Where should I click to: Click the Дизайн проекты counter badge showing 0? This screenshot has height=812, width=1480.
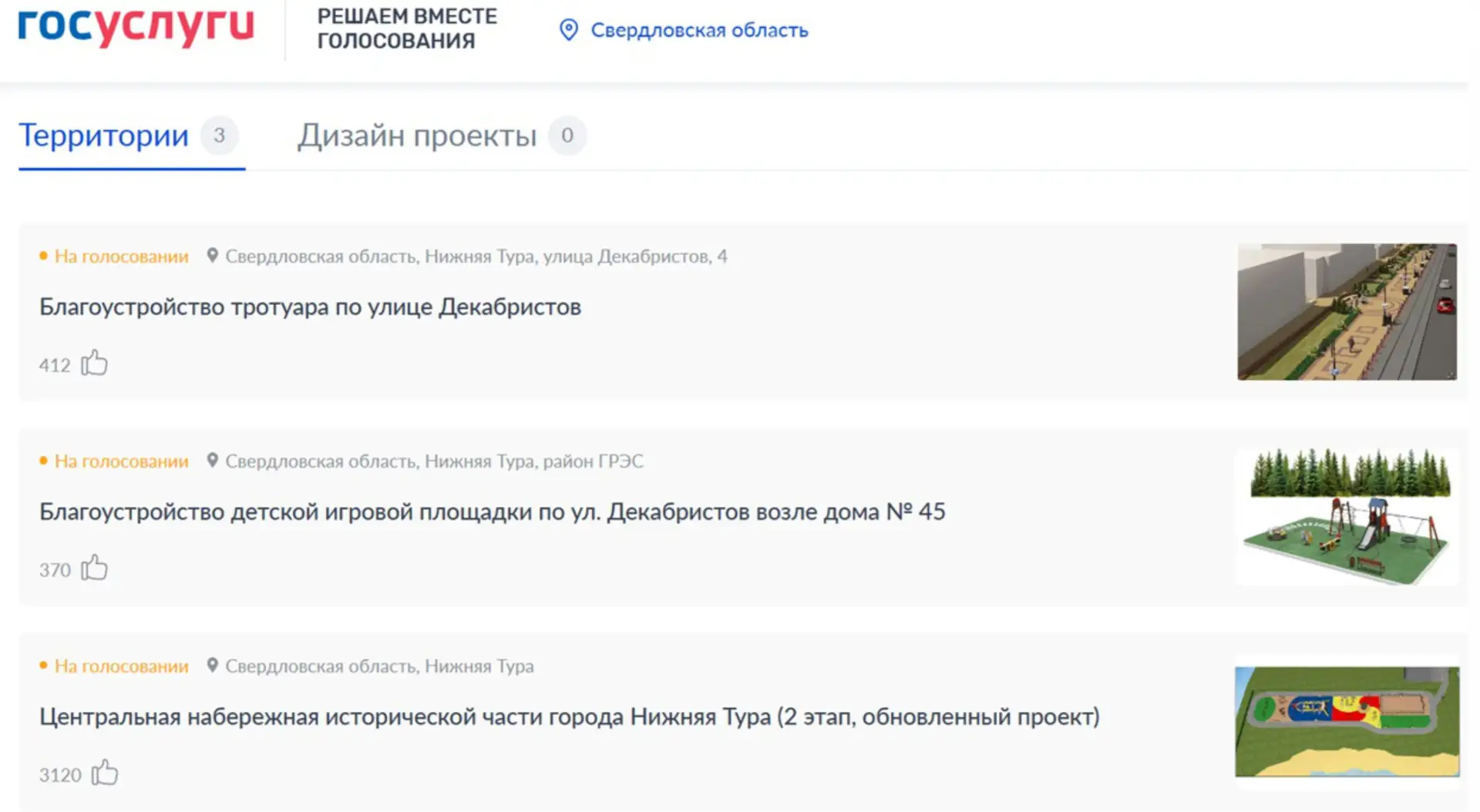pyautogui.click(x=567, y=136)
